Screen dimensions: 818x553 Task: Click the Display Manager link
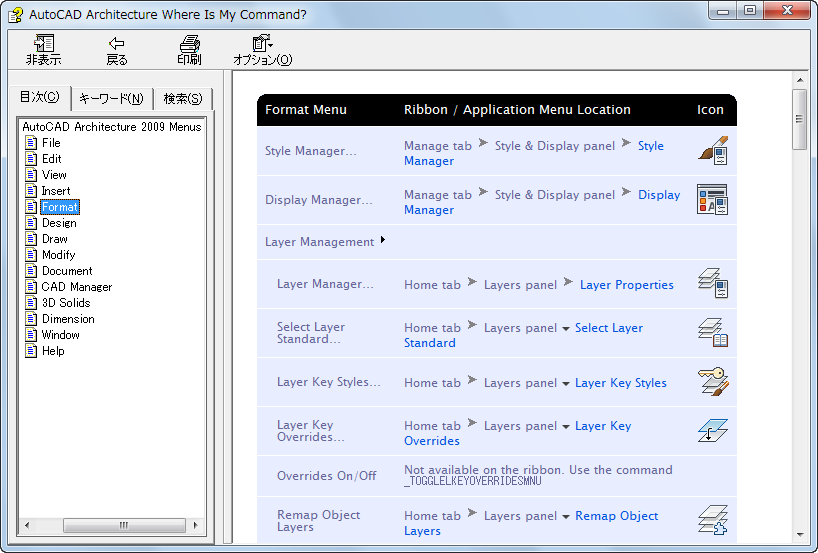[659, 195]
